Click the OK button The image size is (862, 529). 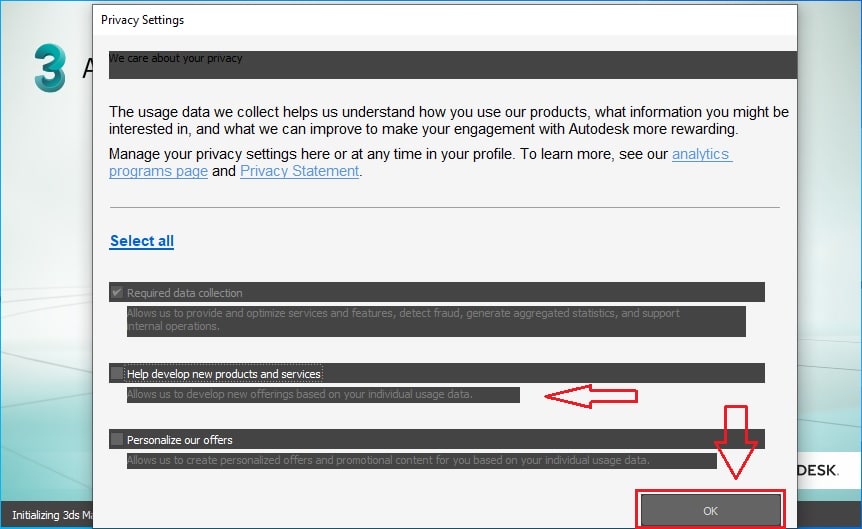[x=710, y=510]
